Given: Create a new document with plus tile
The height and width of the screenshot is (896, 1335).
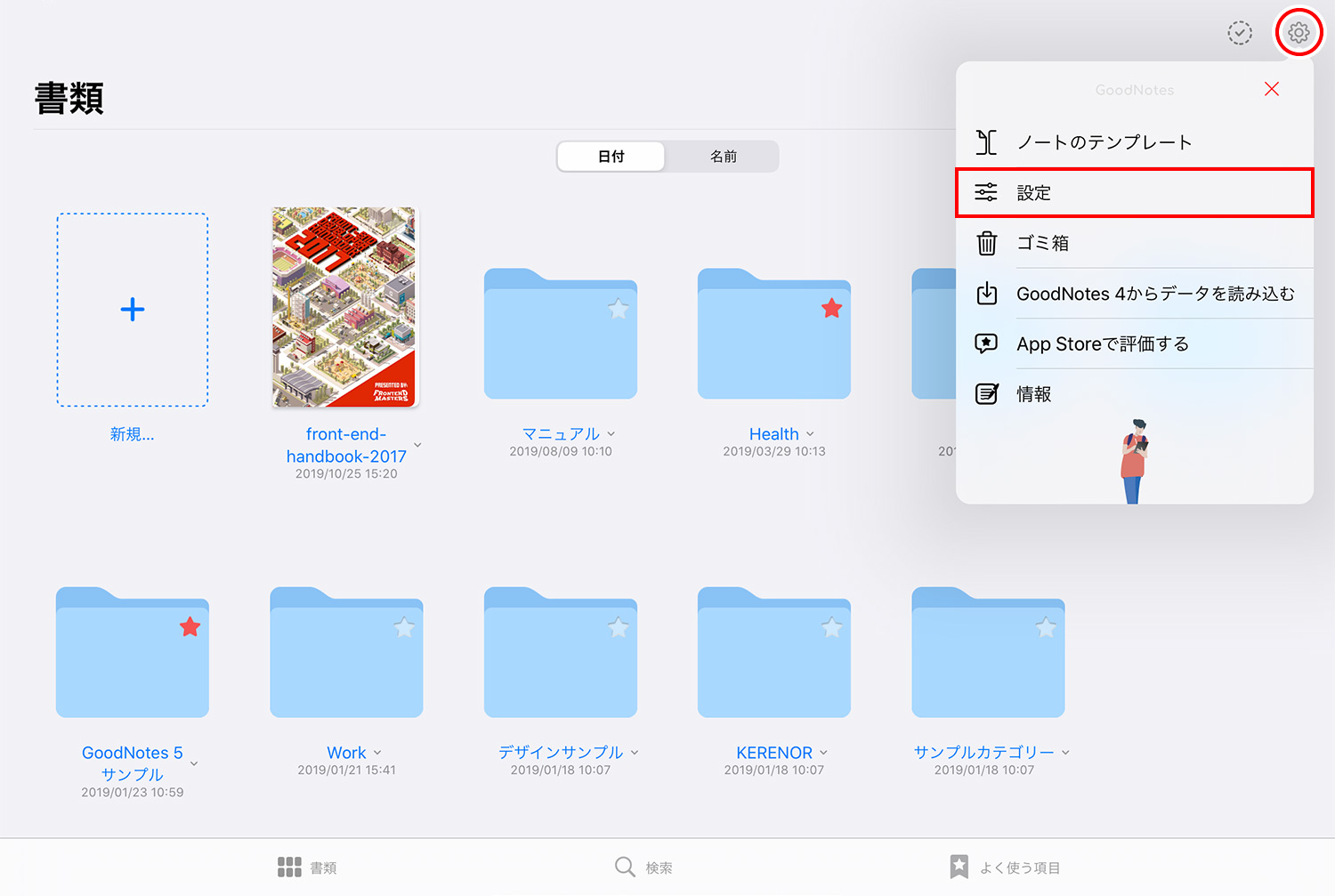Looking at the screenshot, I should tap(133, 310).
